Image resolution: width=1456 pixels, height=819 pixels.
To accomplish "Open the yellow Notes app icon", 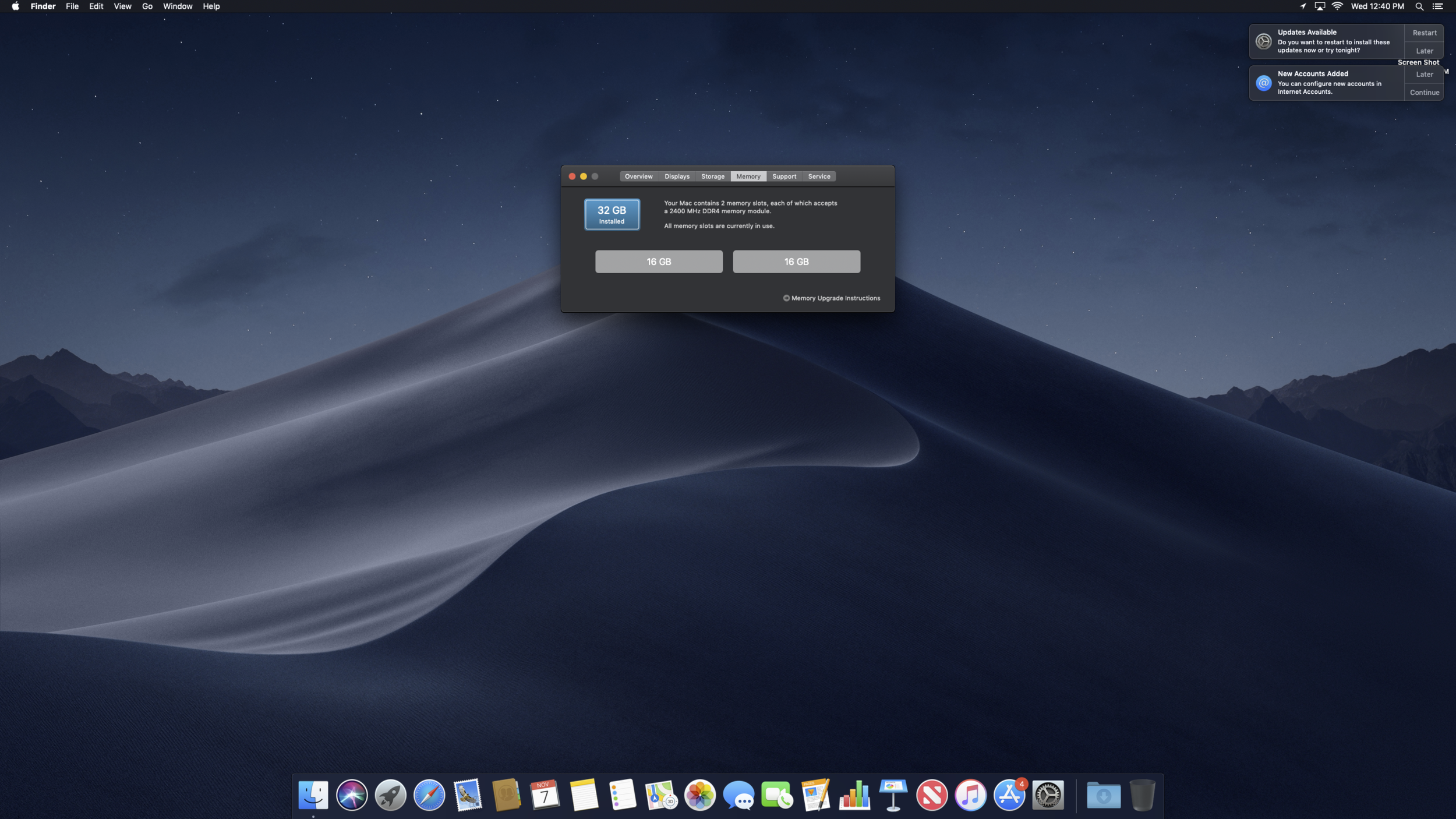I will click(584, 795).
